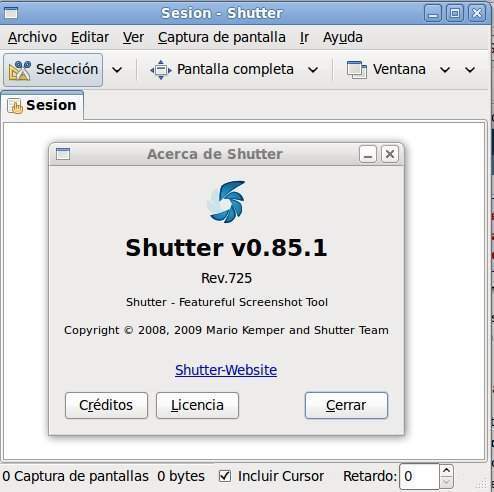The height and width of the screenshot is (492, 494).
Task: Decrease Retardo with the down arrow
Action: 446,482
